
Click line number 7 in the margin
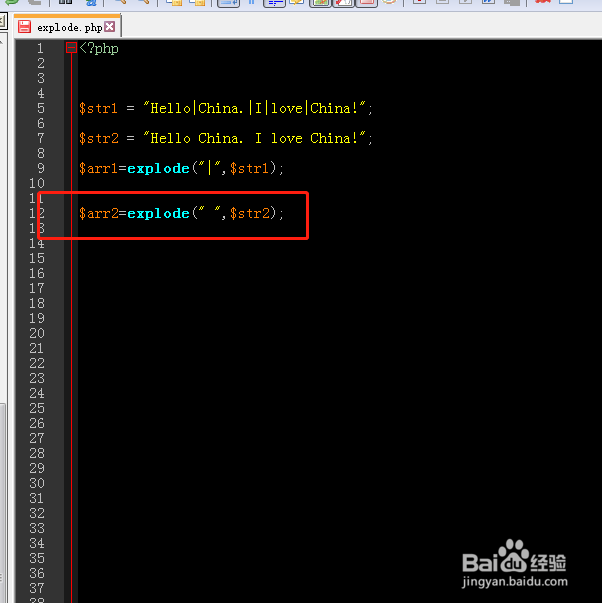[x=41, y=138]
